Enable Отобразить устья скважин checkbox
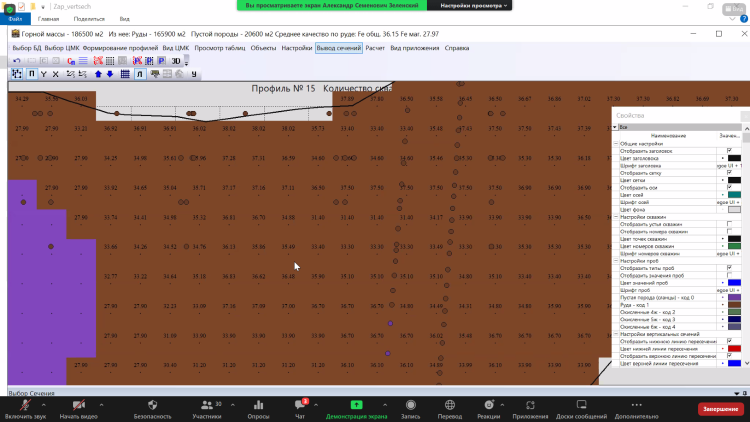The height and width of the screenshot is (422, 750). coord(729,224)
